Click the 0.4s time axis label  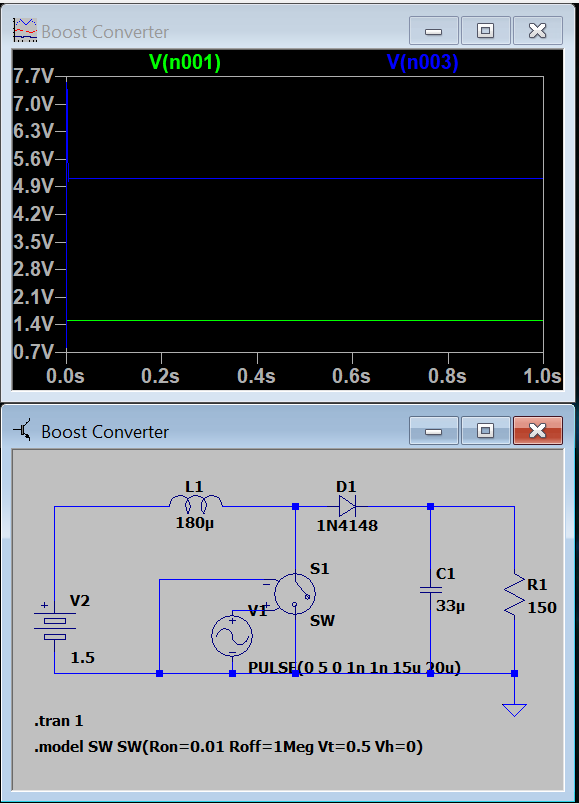(256, 376)
